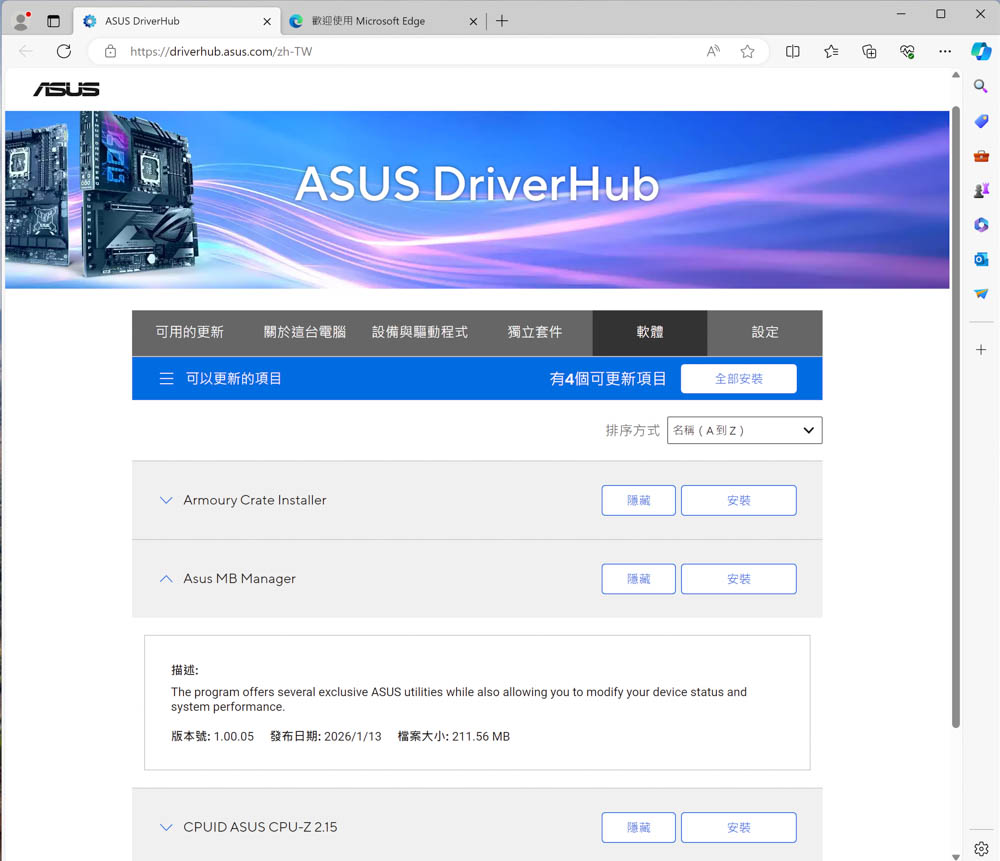Open the 排序方式 sort dropdown

pyautogui.click(x=744, y=430)
